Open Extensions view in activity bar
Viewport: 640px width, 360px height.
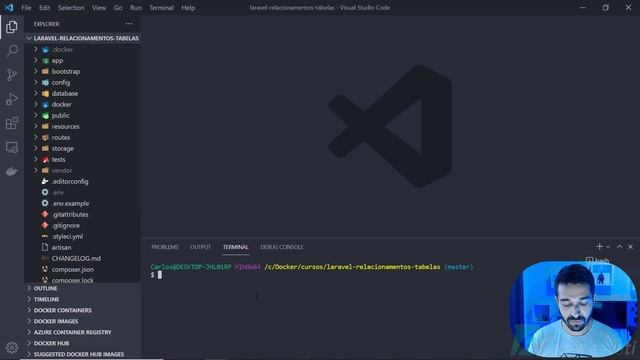click(x=12, y=123)
